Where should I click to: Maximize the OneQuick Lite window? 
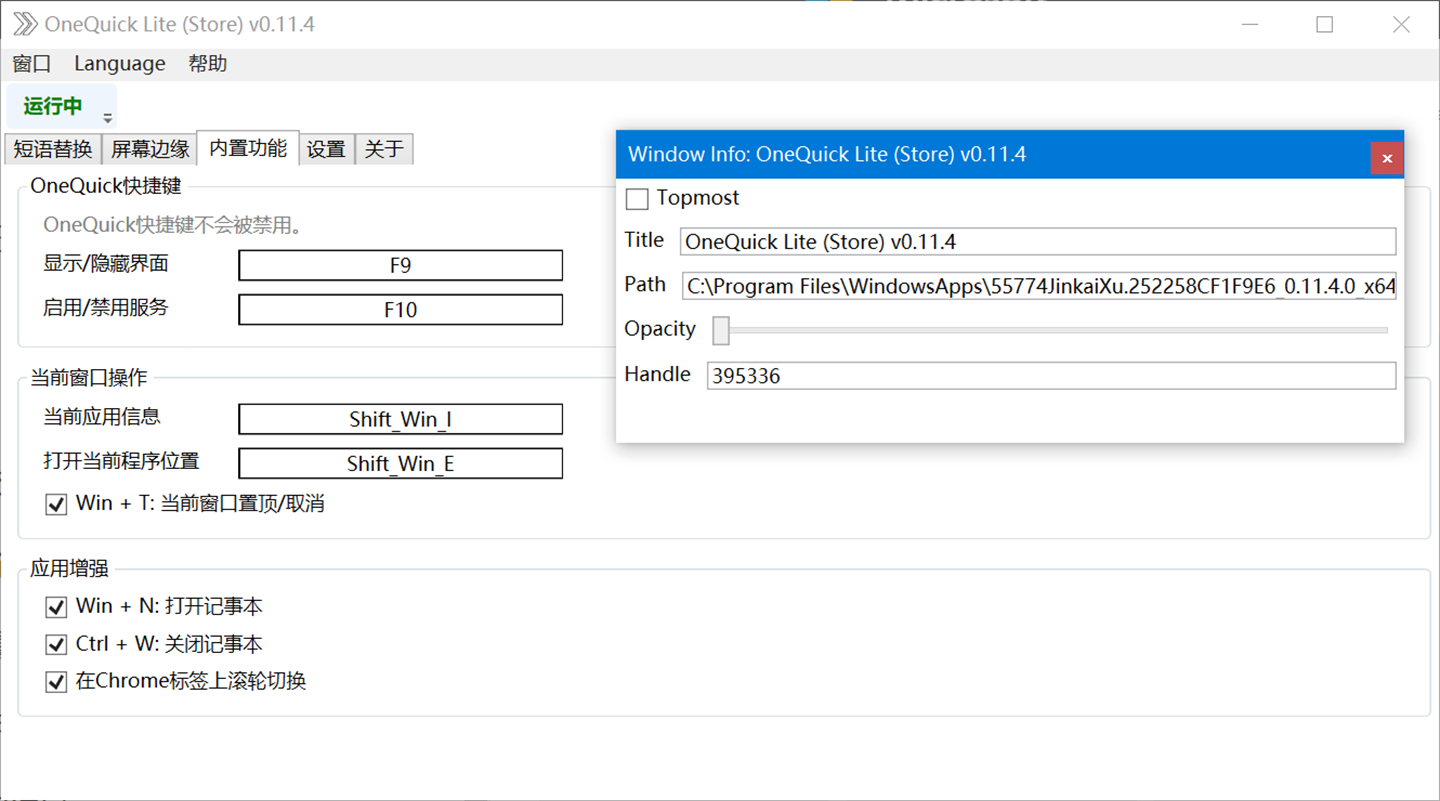click(x=1325, y=25)
